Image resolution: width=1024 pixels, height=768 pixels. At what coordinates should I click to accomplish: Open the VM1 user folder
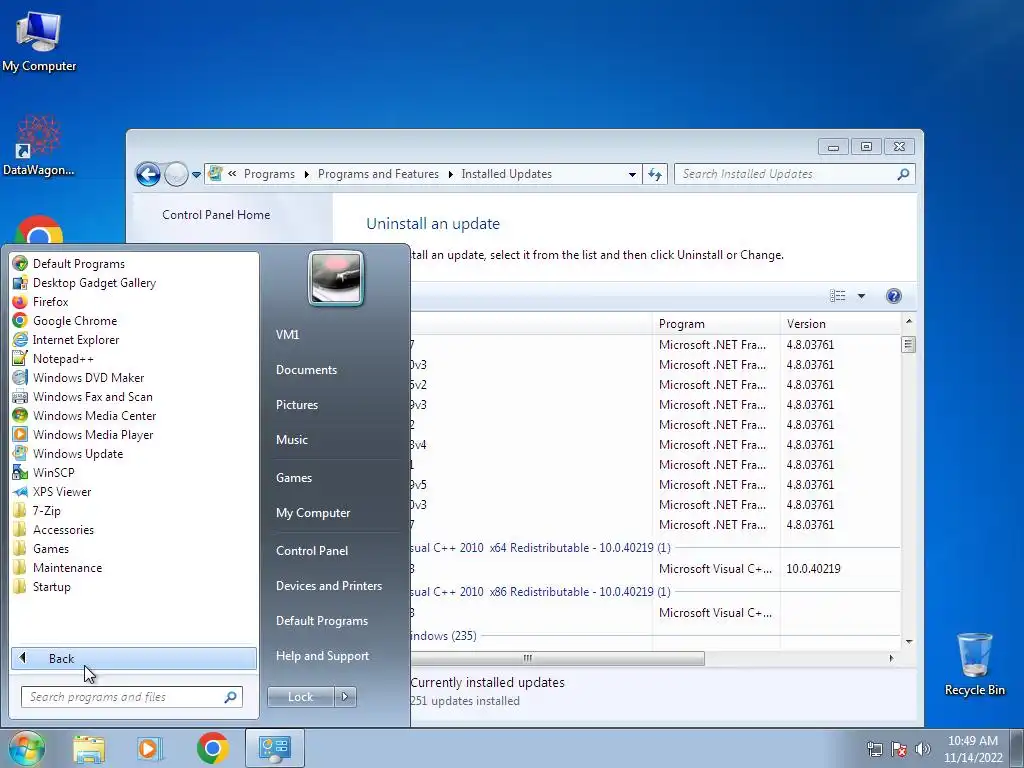pos(287,334)
